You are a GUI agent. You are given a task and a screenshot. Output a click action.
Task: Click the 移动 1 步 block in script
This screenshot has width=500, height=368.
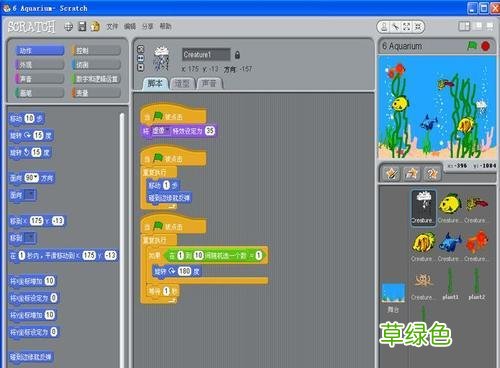[163, 185]
